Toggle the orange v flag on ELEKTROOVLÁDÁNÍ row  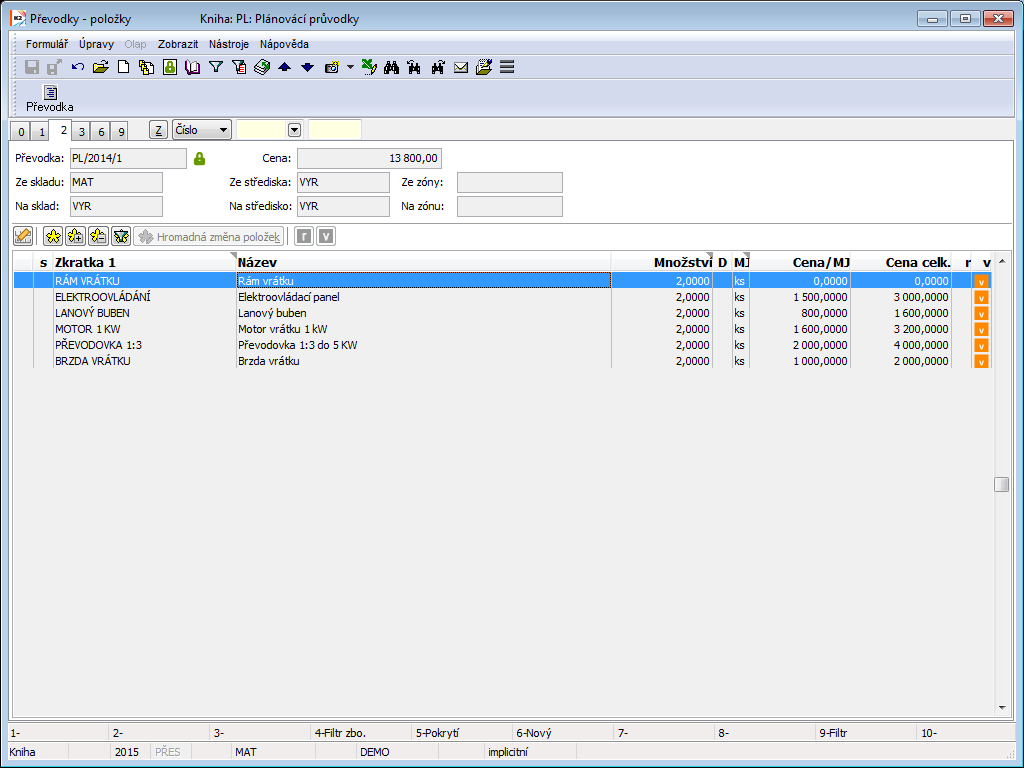pos(981,297)
